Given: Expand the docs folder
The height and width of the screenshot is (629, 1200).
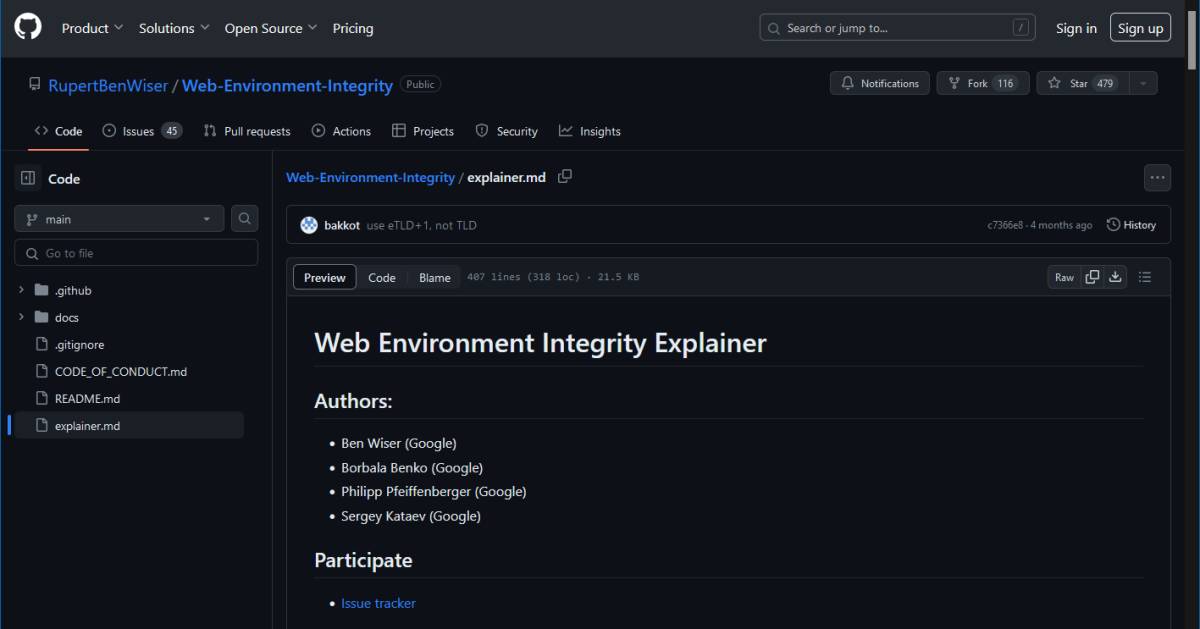Looking at the screenshot, I should 22,317.
